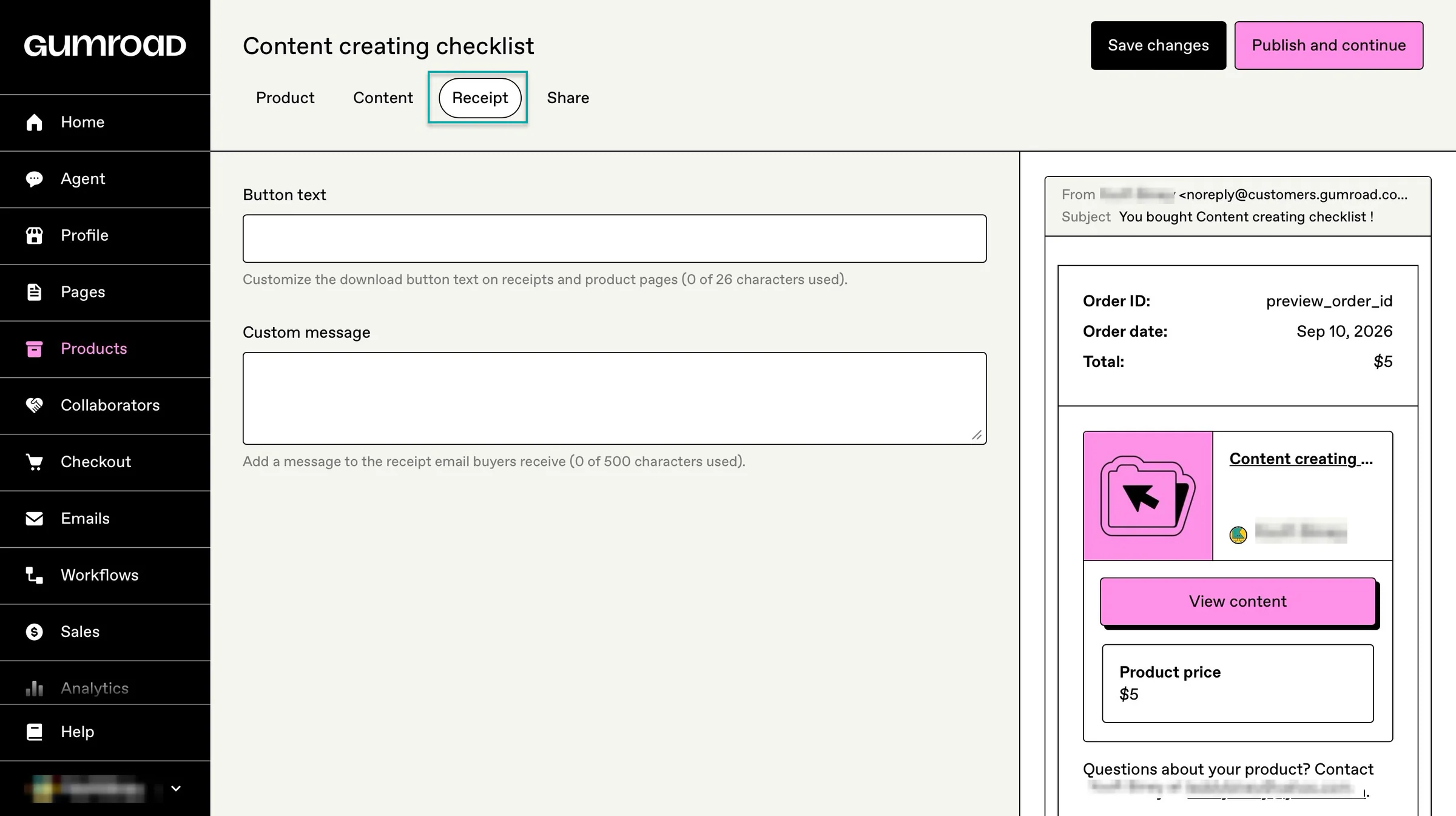Click the seller avatar in receipt preview
This screenshot has width=1456, height=816.
click(1238, 534)
